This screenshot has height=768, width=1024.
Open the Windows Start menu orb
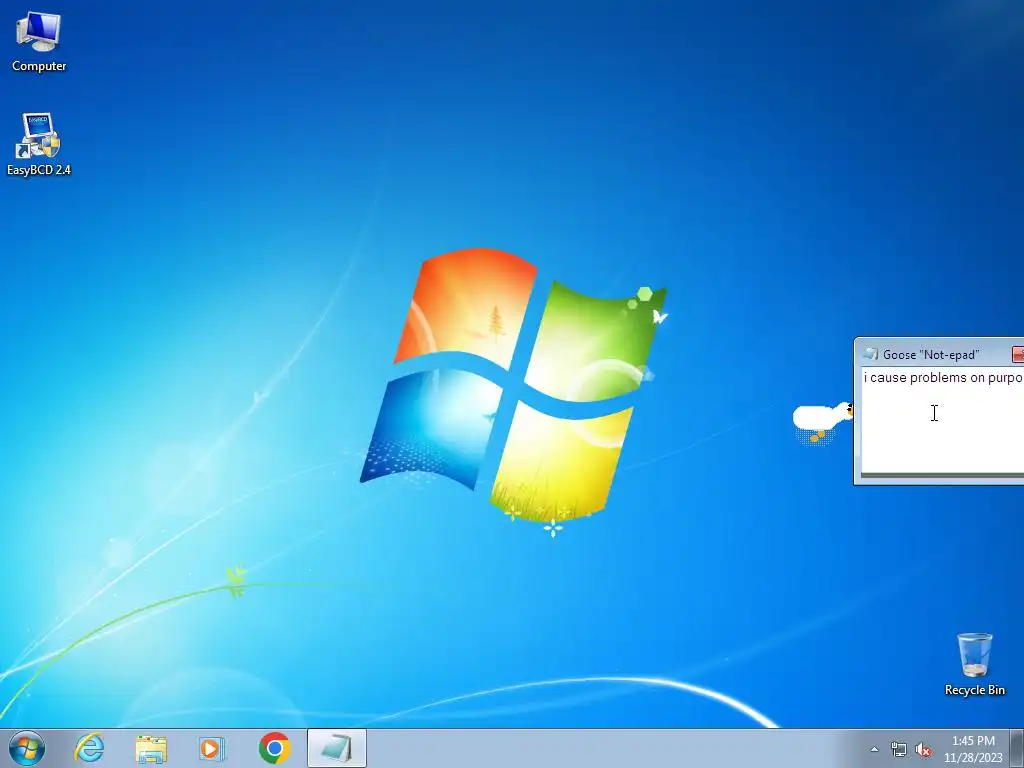[x=27, y=748]
